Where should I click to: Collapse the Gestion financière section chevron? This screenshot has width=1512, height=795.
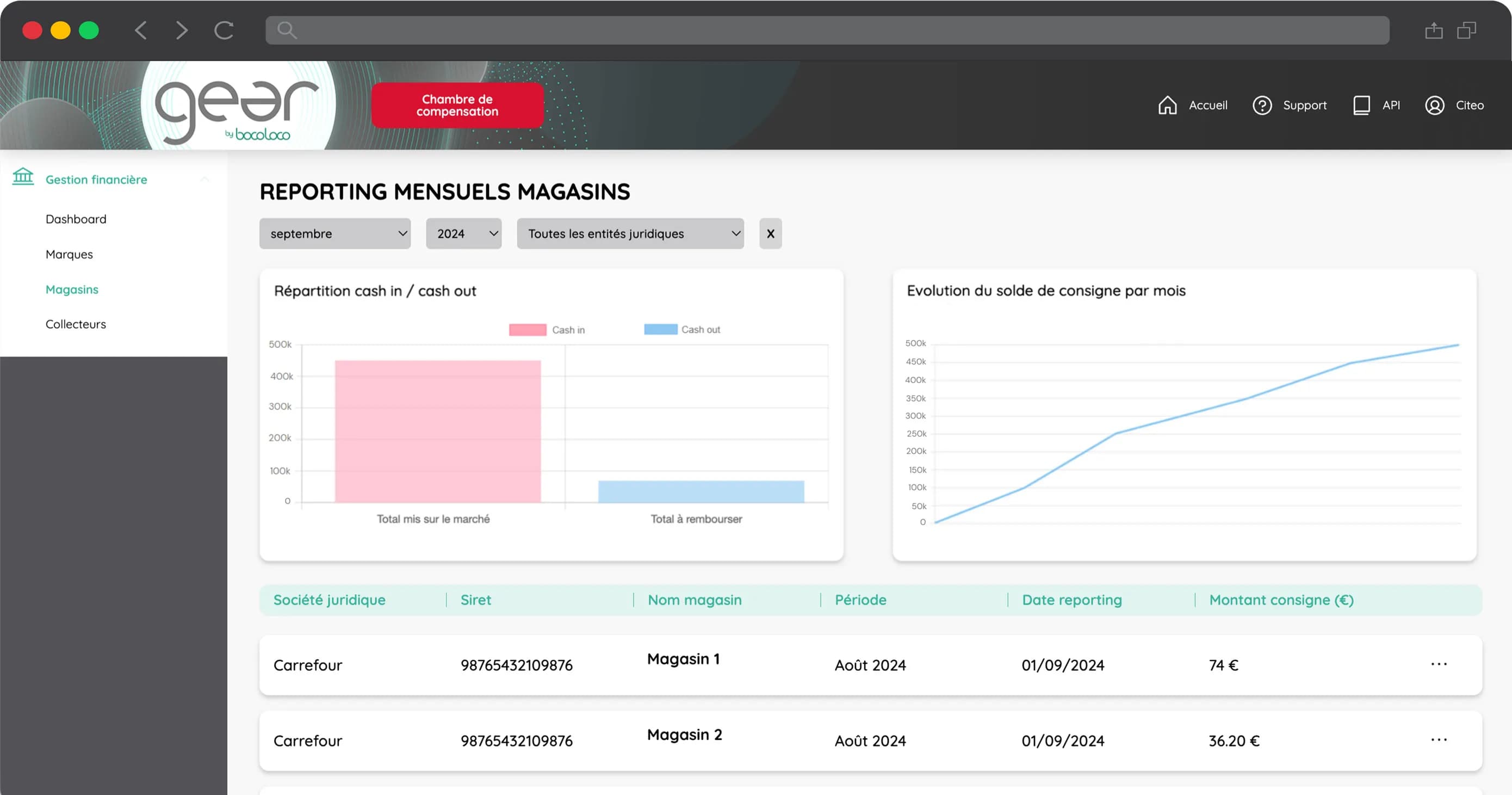click(x=205, y=179)
